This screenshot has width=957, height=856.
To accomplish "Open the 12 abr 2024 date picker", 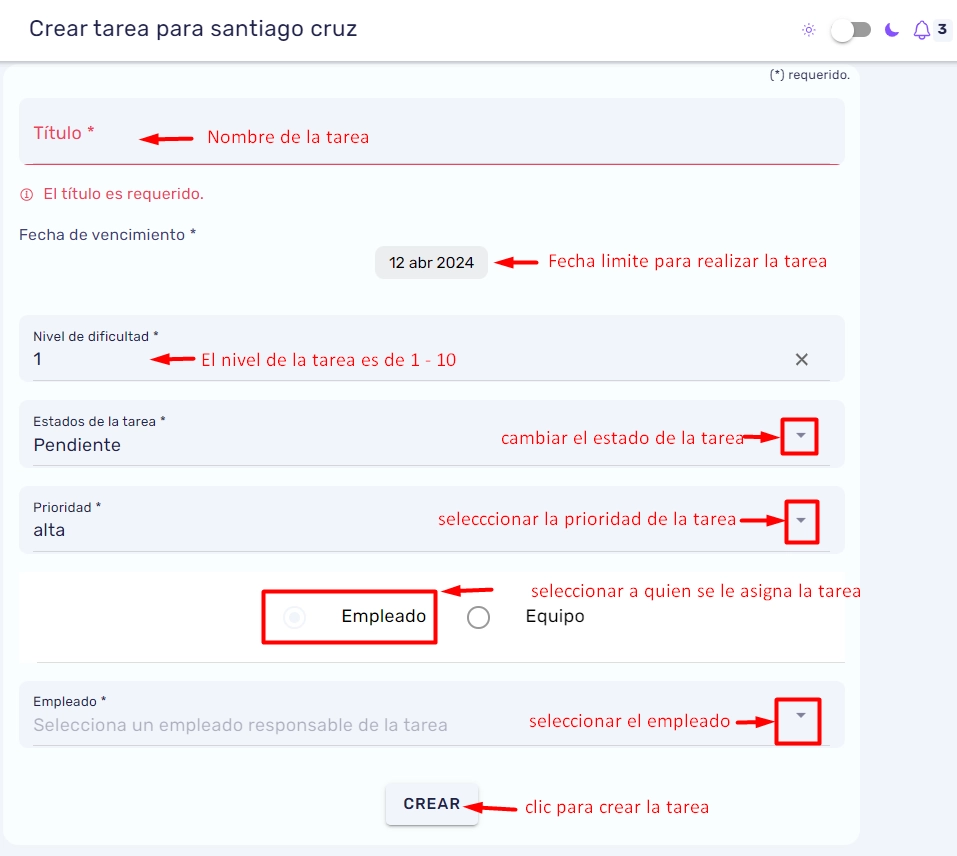I will click(432, 263).
